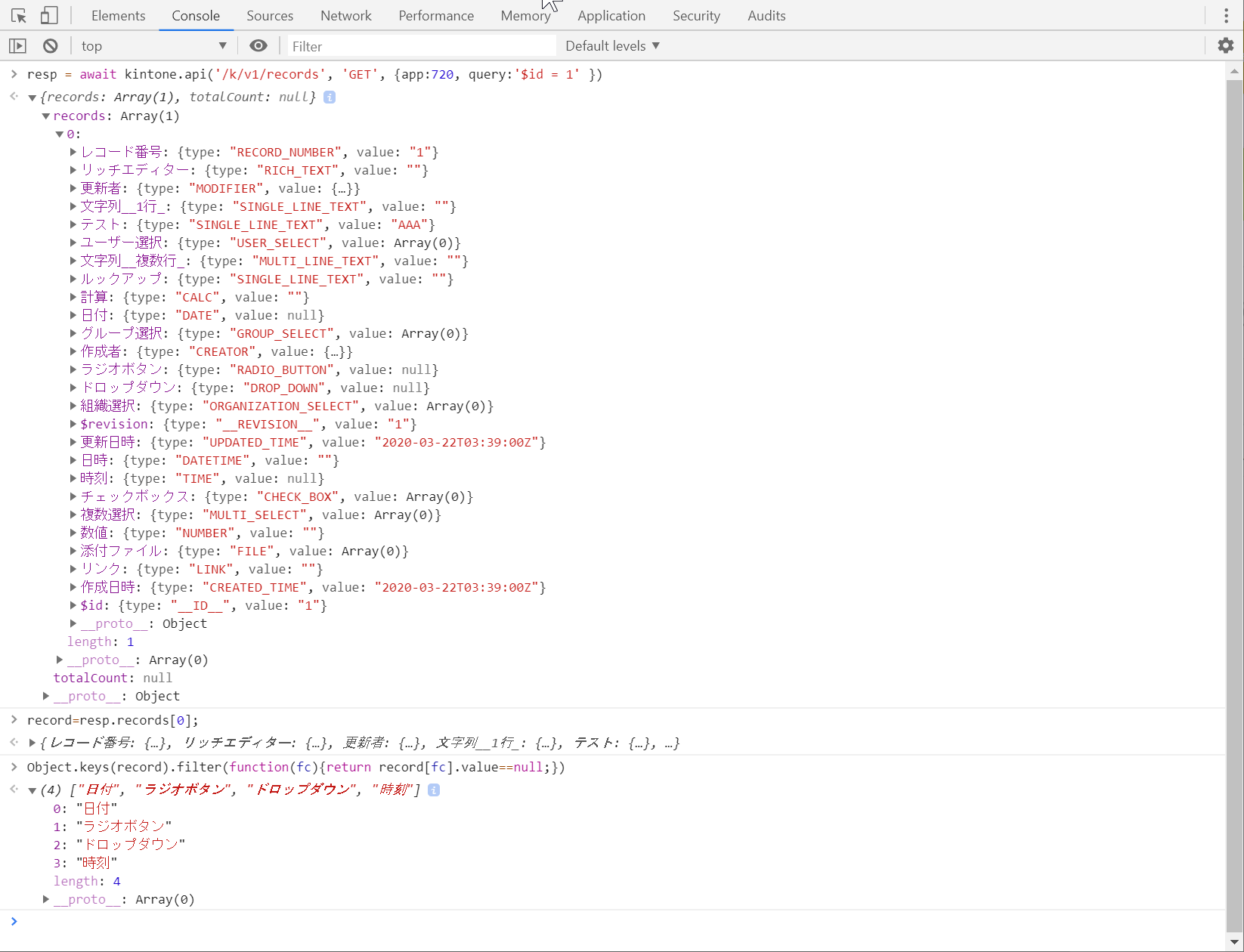The image size is (1244, 952).
Task: Show the console sidebar panel icon
Action: pos(17,46)
